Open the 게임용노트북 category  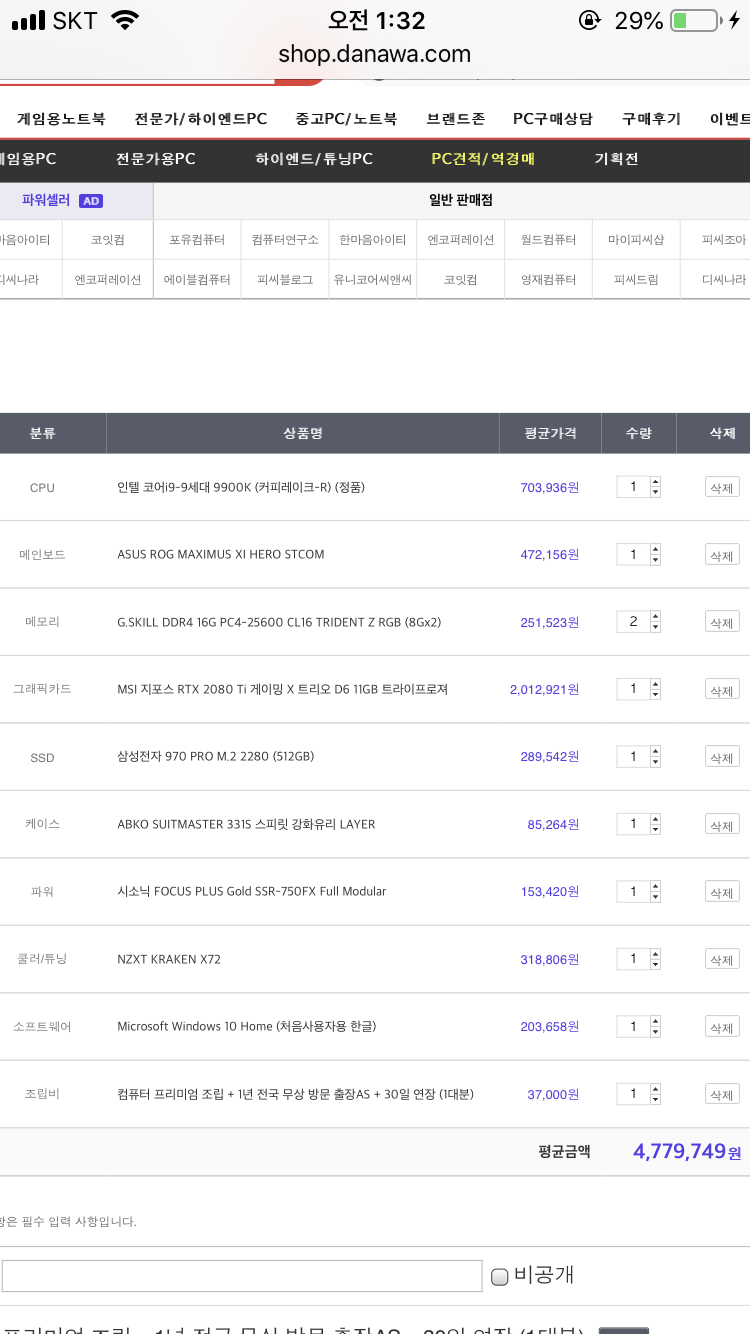60,118
